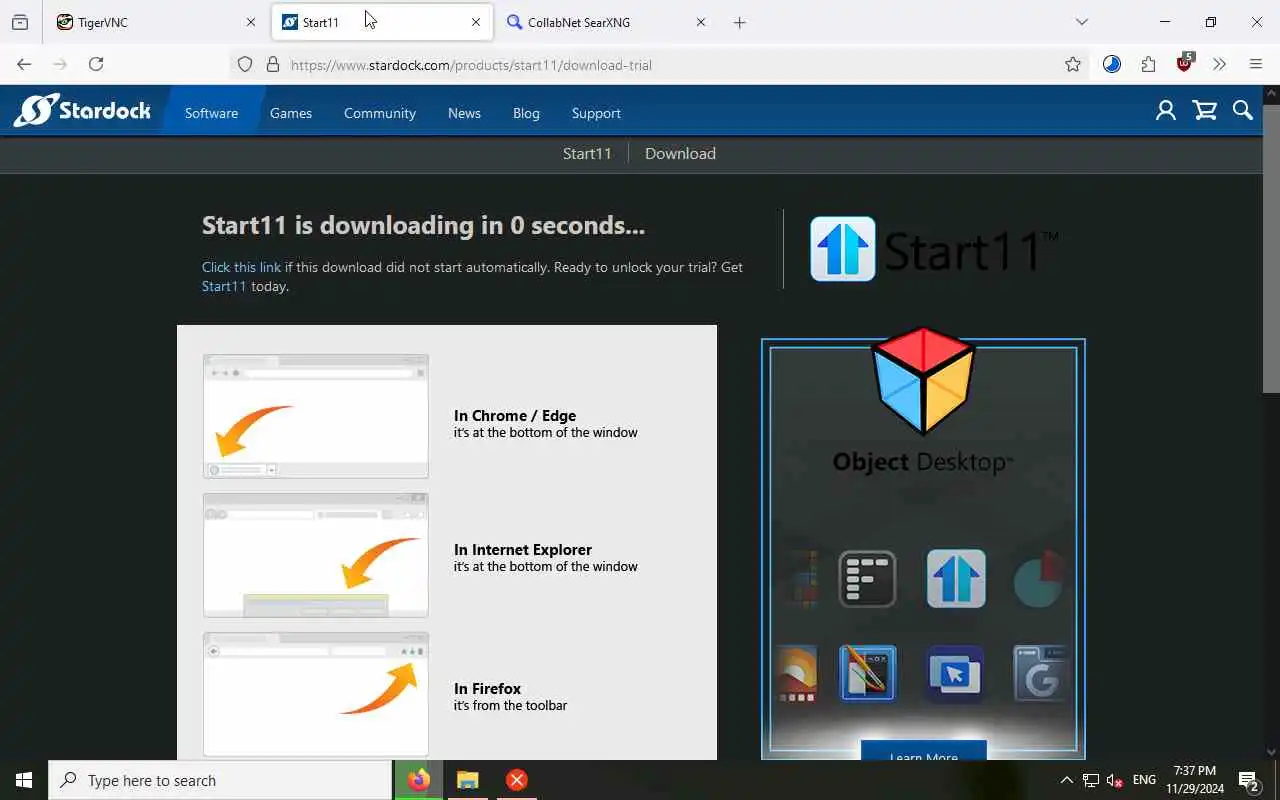The width and height of the screenshot is (1280, 800).
Task: Click the uBlock Origin shield icon
Action: pos(1185,63)
